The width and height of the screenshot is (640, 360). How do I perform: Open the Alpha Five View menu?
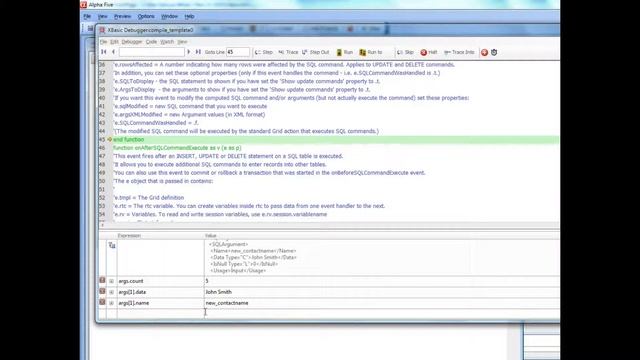[x=102, y=16]
